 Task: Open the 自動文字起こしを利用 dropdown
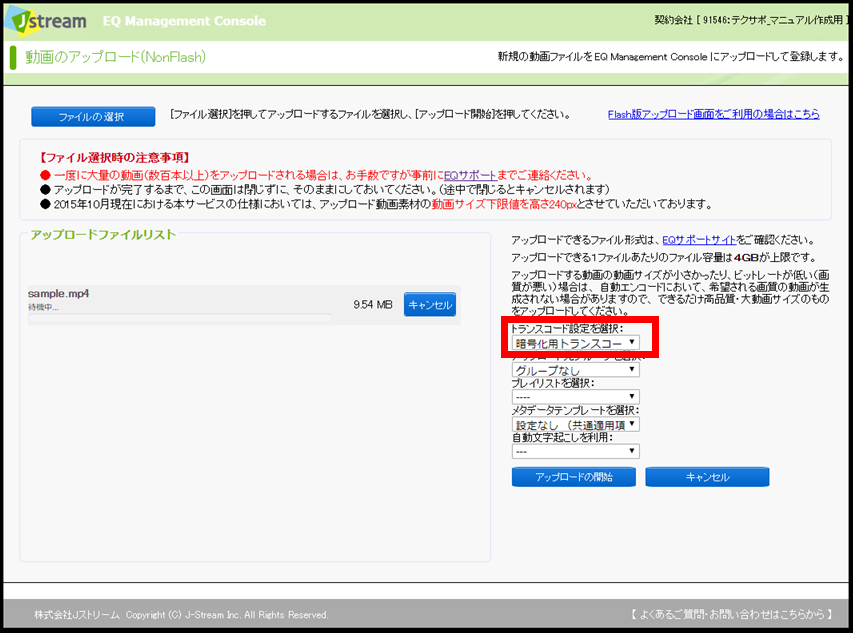pos(575,451)
